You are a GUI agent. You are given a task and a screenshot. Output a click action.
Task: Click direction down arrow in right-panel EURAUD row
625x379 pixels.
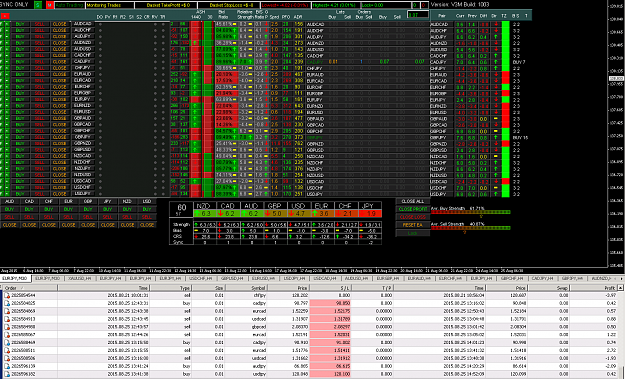click(496, 75)
